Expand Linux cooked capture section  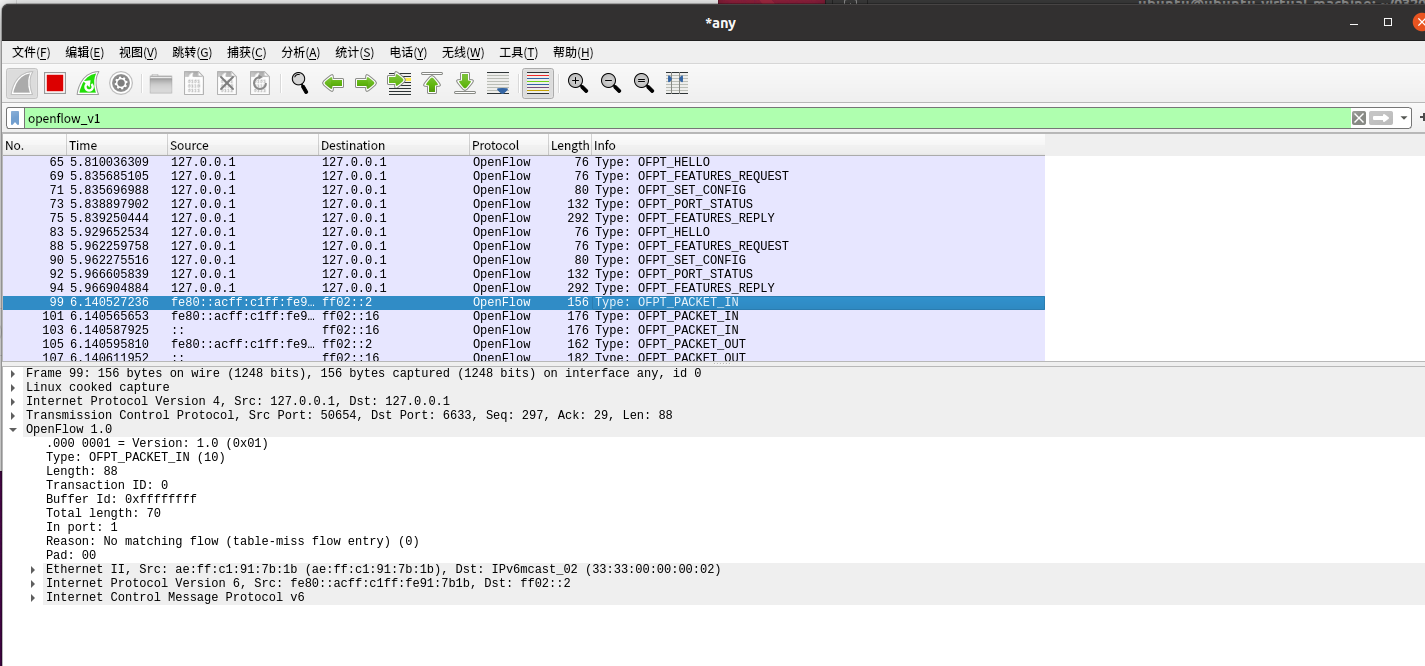pyautogui.click(x=13, y=388)
